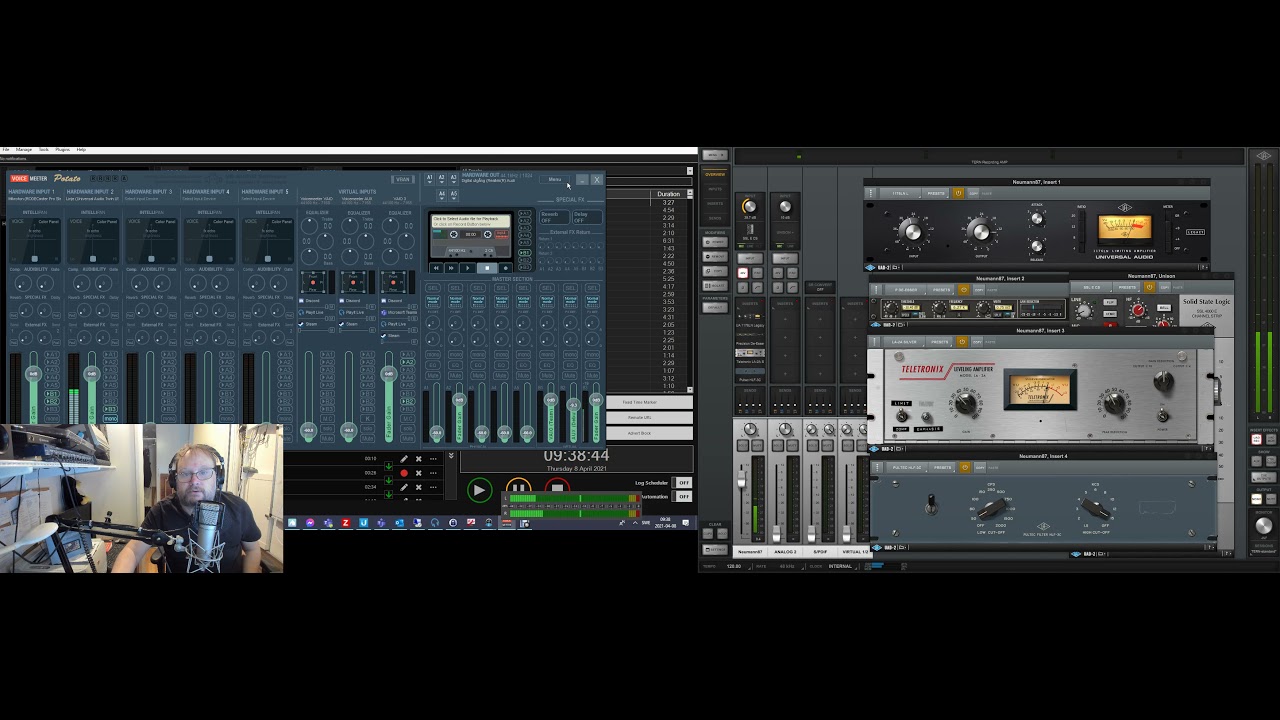Click the green down arrow on track row 00:10
The height and width of the screenshot is (720, 1280).
(x=389, y=465)
